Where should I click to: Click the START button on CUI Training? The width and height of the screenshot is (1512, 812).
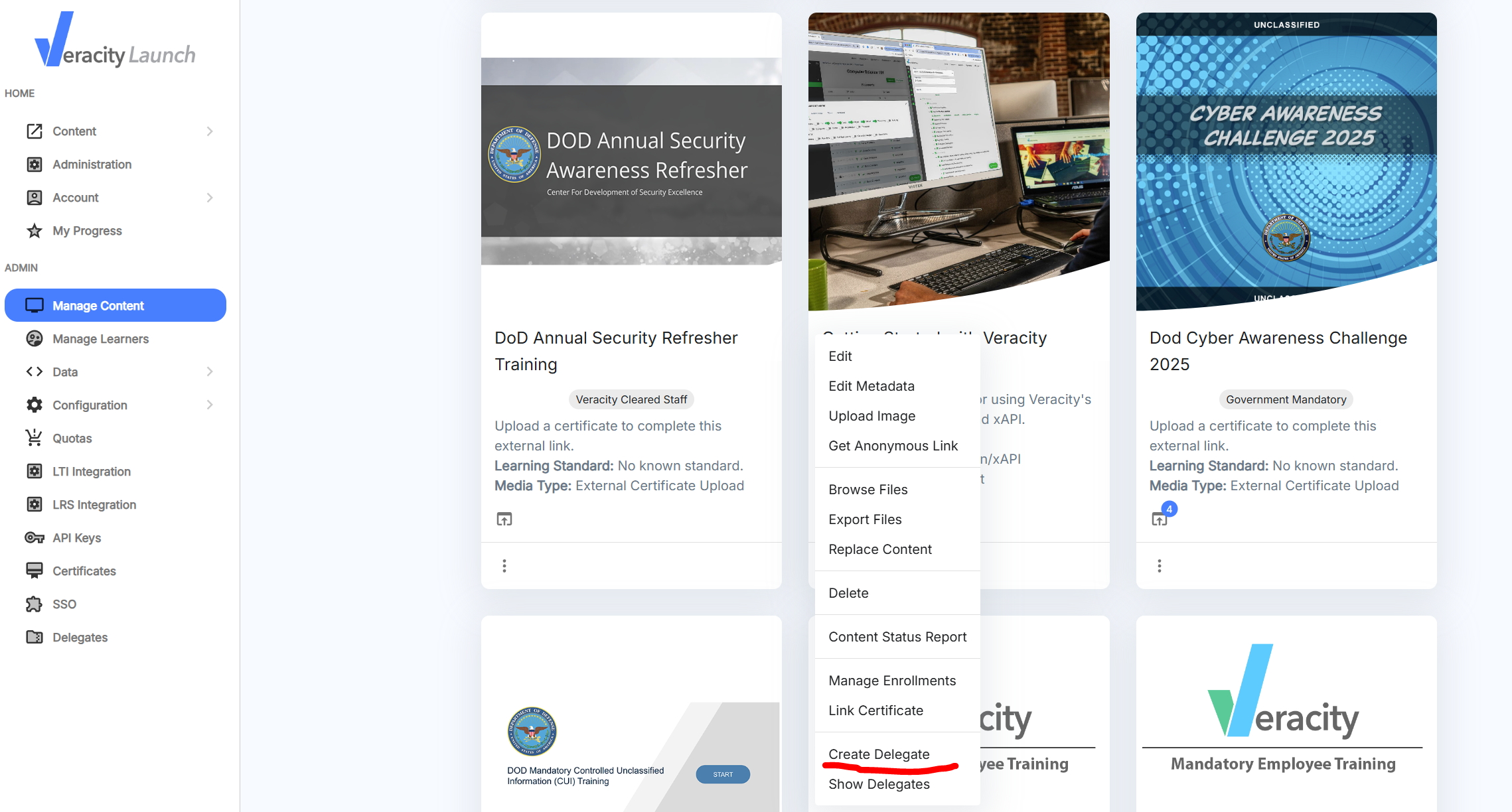tap(723, 774)
